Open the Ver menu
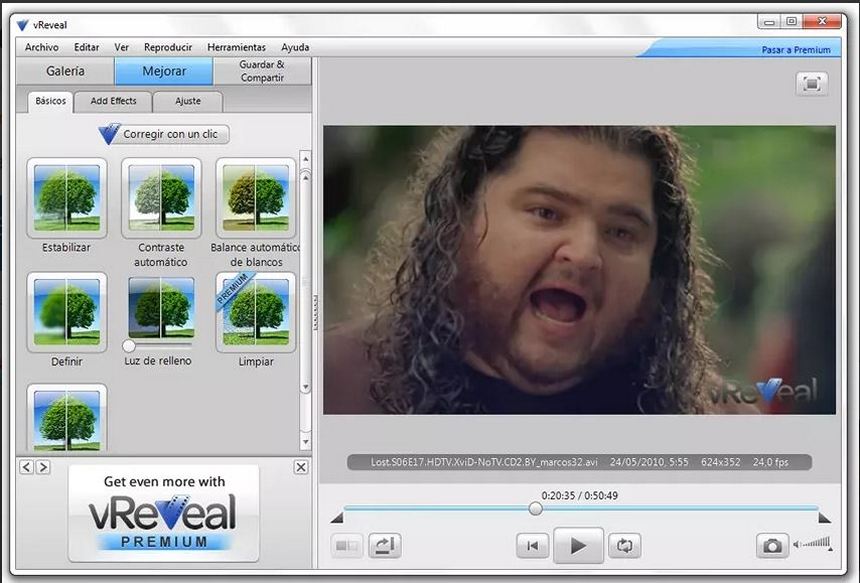This screenshot has width=860, height=583. (x=121, y=47)
